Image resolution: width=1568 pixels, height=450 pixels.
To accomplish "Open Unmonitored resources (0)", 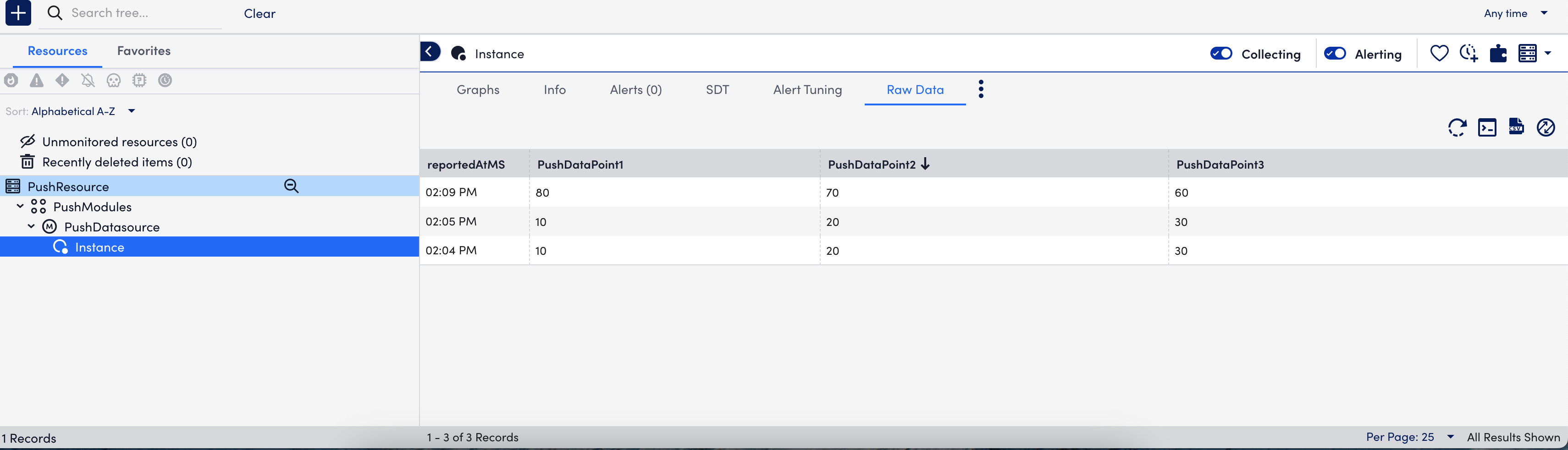I will 119,142.
